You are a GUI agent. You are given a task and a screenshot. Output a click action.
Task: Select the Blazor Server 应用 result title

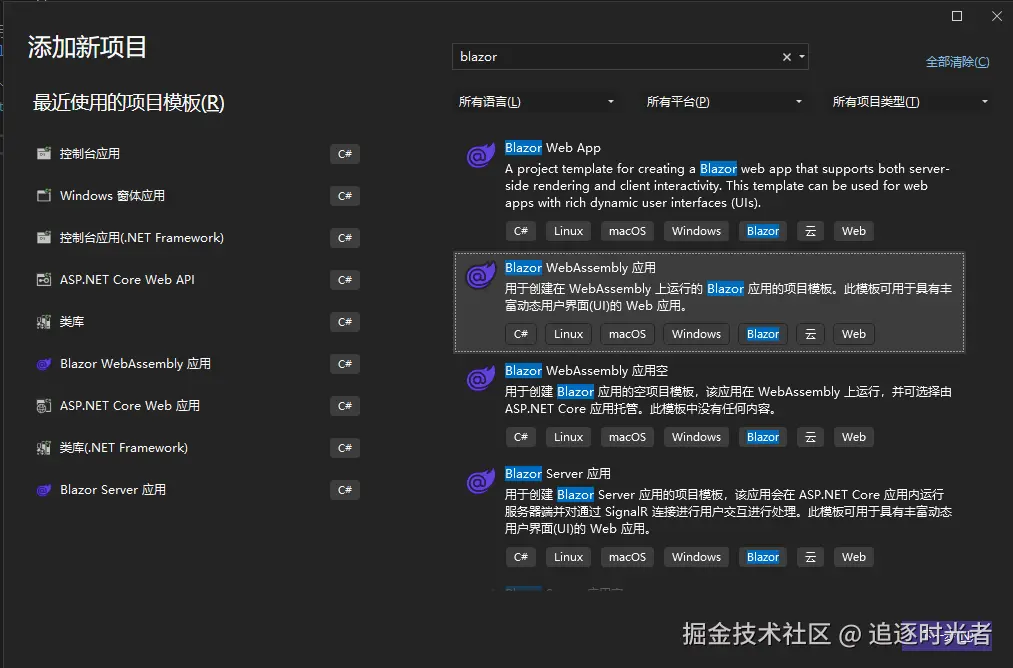pyautogui.click(x=558, y=474)
